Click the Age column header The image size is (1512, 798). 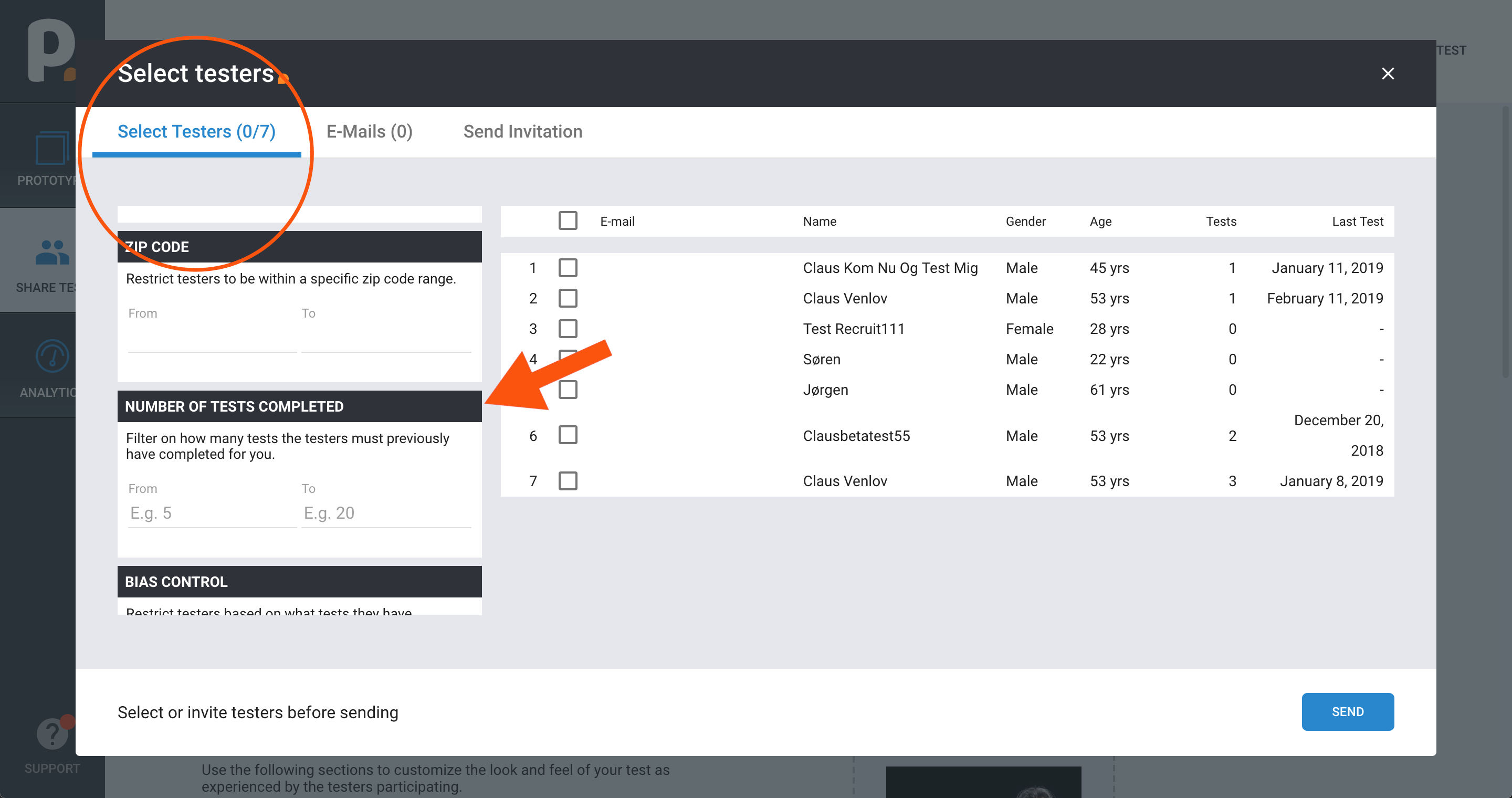1100,221
